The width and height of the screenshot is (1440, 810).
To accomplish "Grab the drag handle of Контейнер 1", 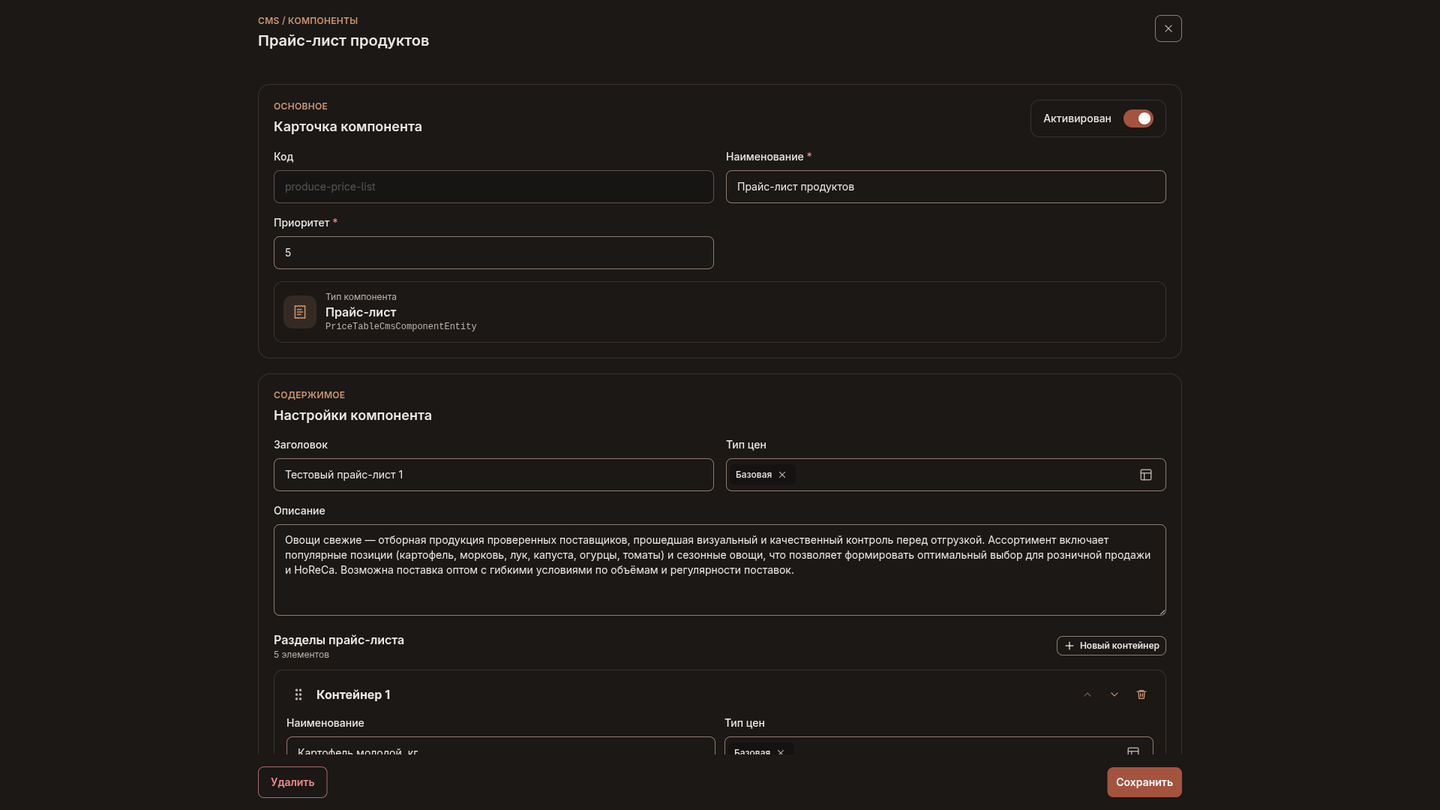I will (298, 695).
